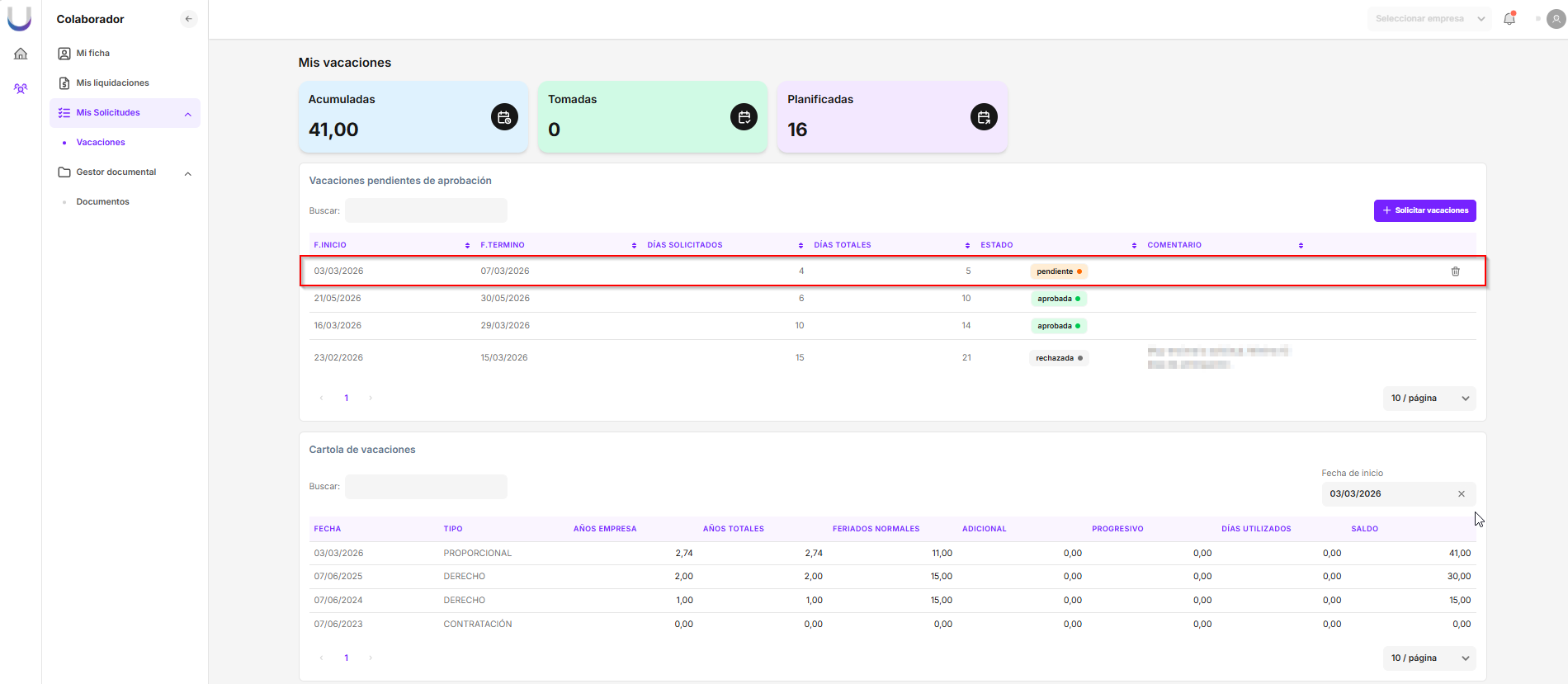Delete the pending vacation request with trash icon
Viewport: 1568px width, 684px height.
click(x=1456, y=271)
